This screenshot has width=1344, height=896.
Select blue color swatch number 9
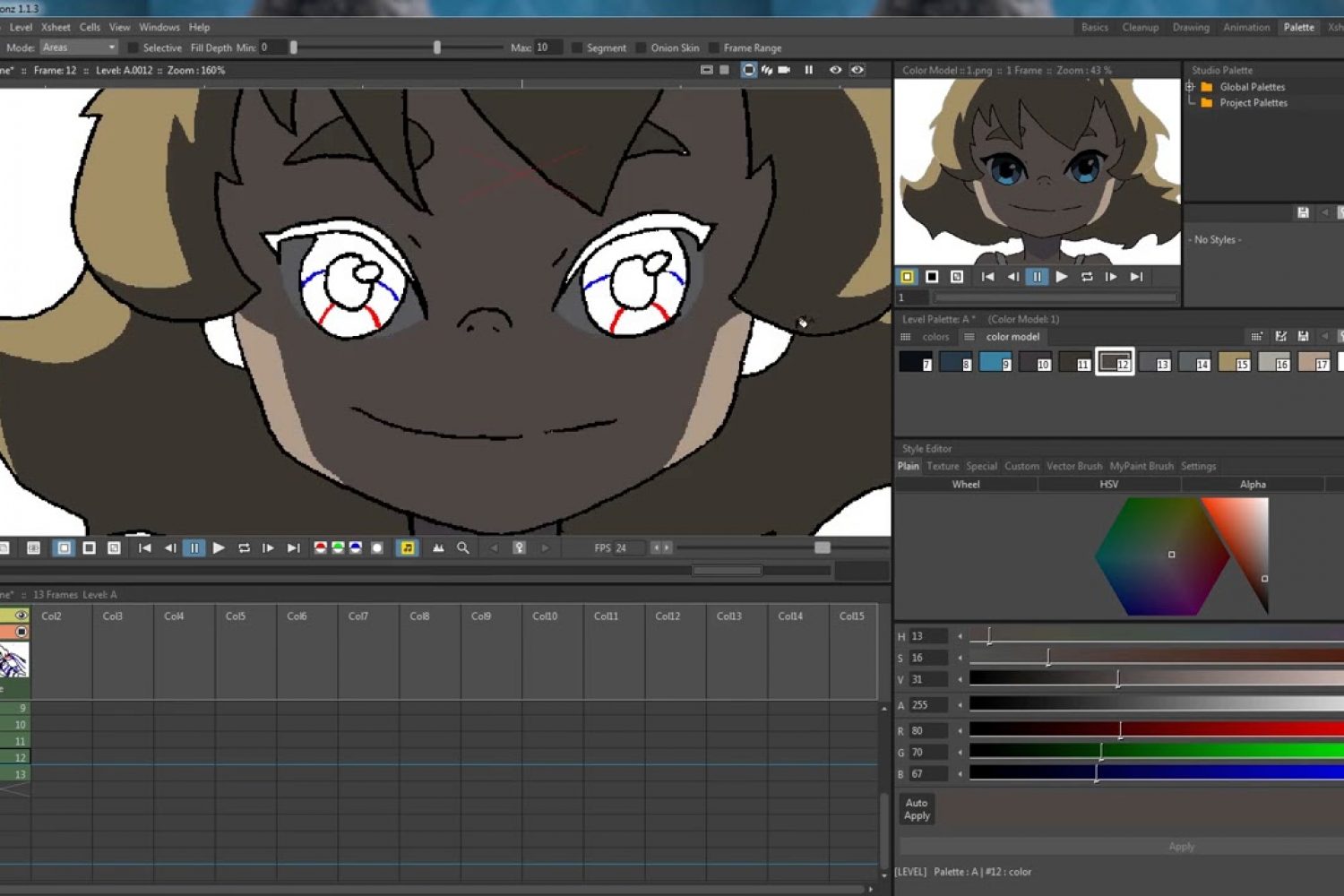(x=995, y=362)
